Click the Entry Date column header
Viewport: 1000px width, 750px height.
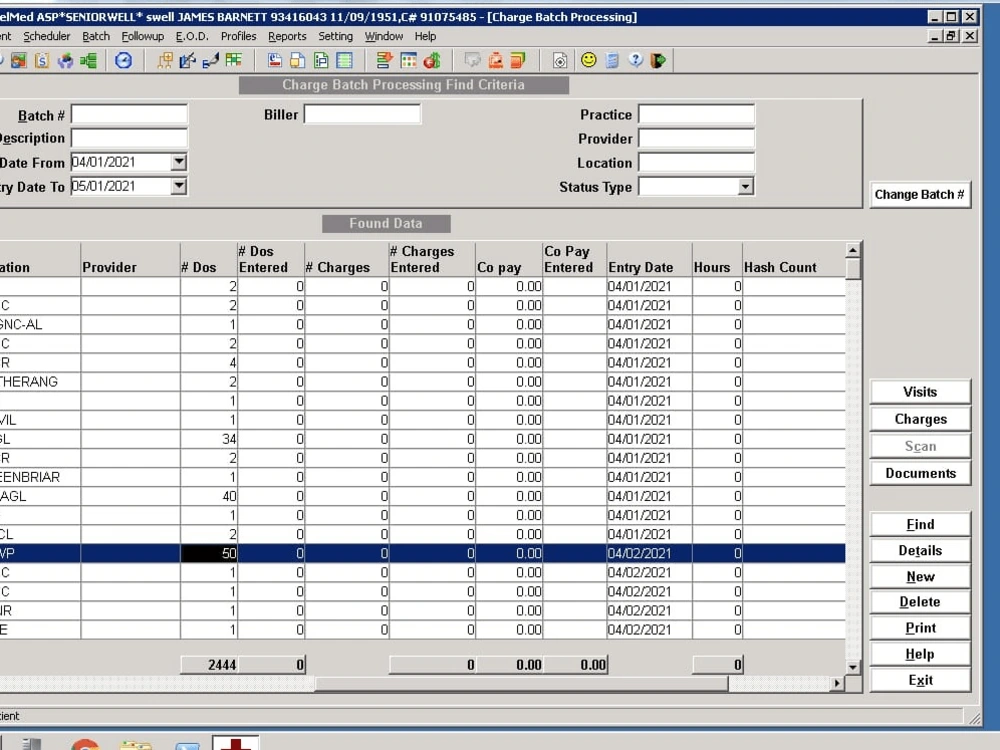(649, 260)
